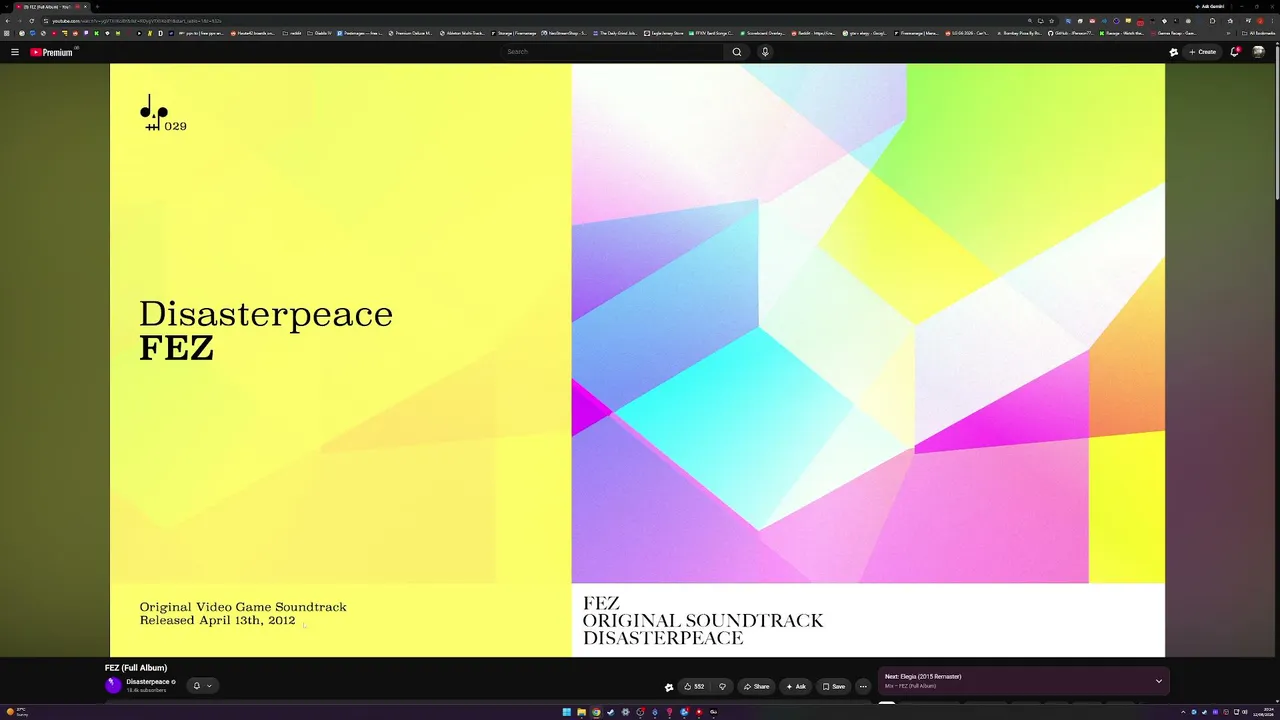The height and width of the screenshot is (720, 1280).
Task: Go back in browser history
Action: 7,20
